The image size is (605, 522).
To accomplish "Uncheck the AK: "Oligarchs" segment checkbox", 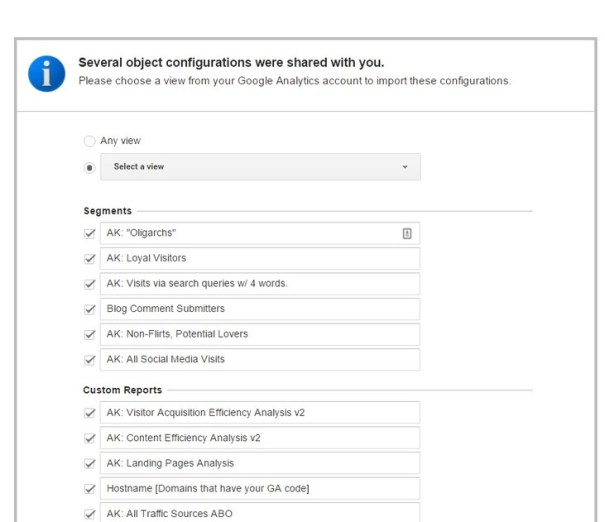I will (x=90, y=233).
